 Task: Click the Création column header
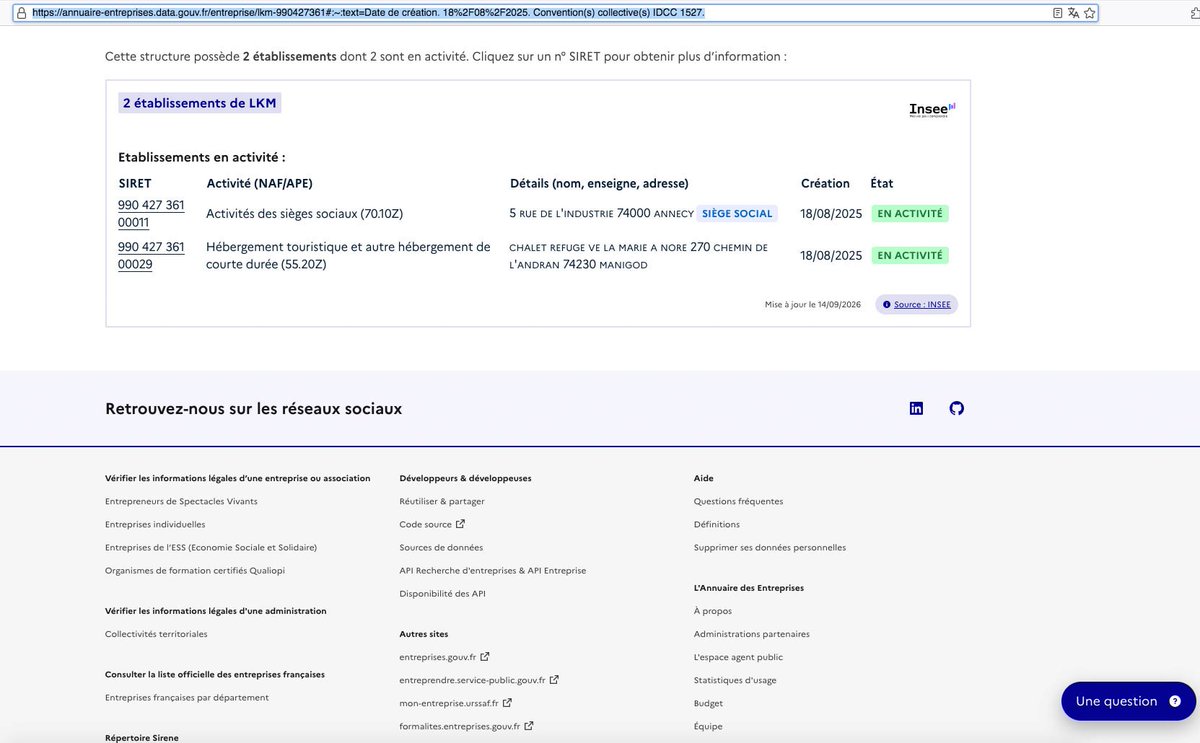point(825,183)
